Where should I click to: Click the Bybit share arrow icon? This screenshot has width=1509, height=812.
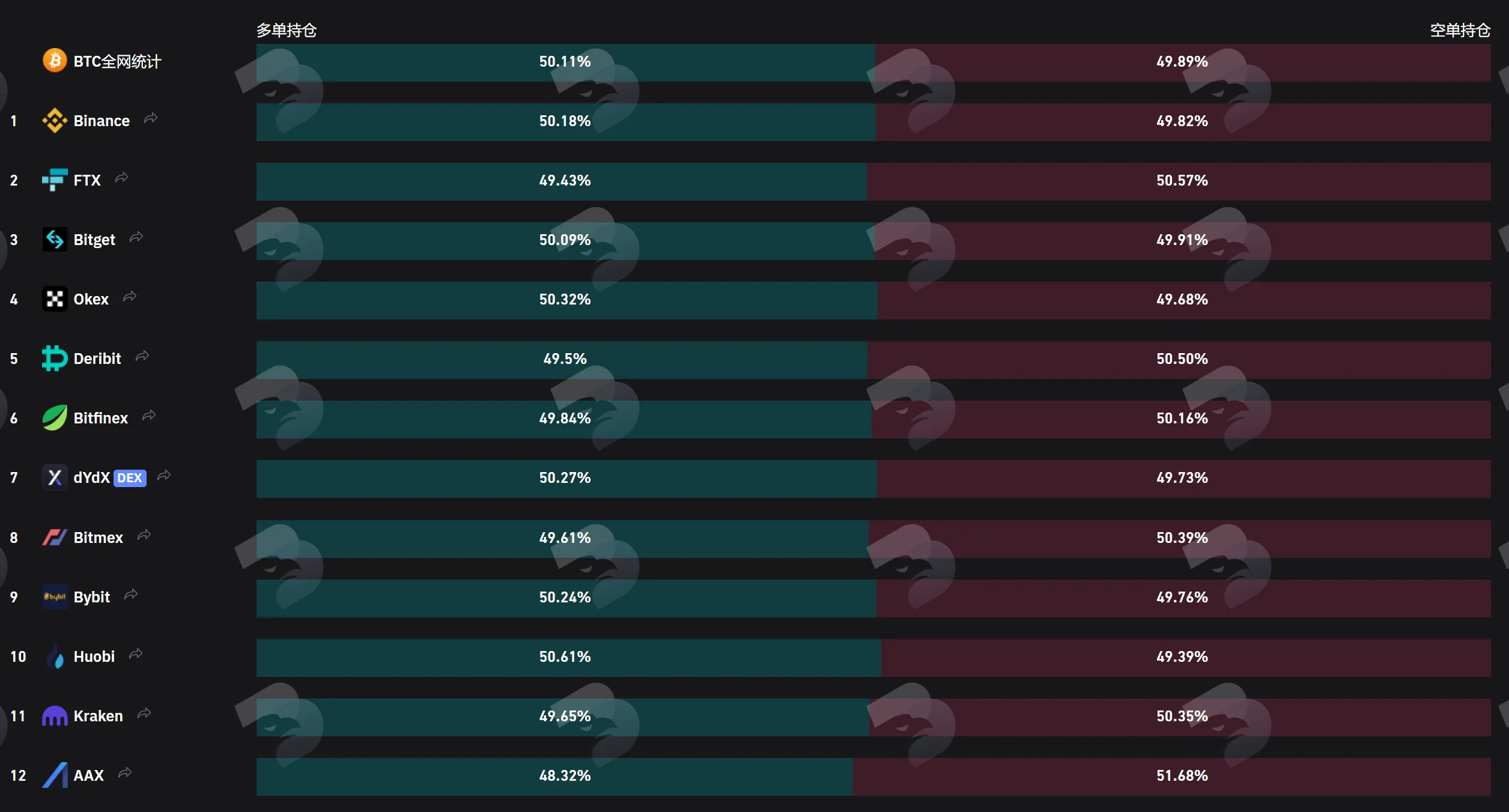[131, 595]
